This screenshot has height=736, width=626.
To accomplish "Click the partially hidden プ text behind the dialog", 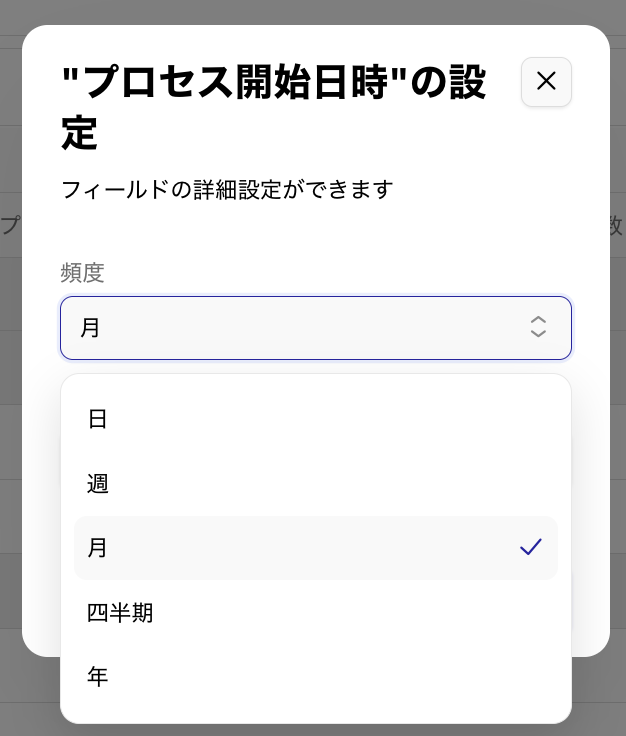I will coord(9,225).
